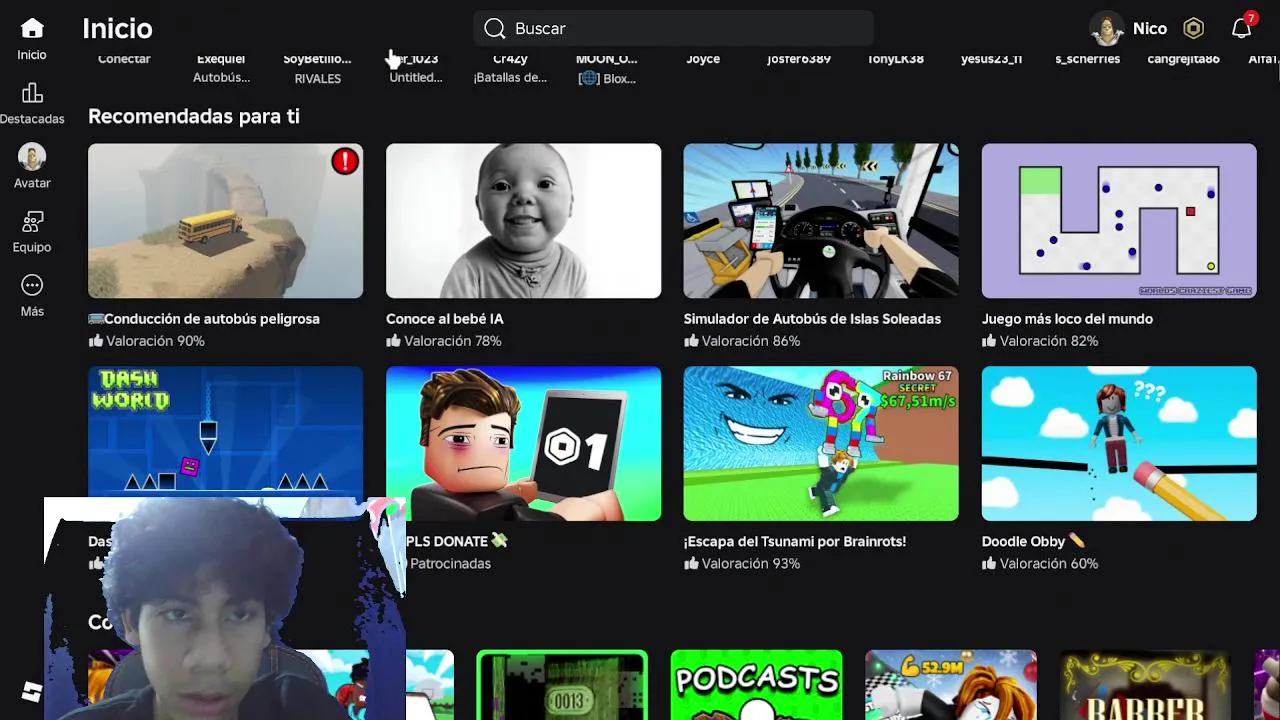The width and height of the screenshot is (1280, 720).
Task: Open Conducción de autobús peligrosa thumbnail
Action: [225, 221]
